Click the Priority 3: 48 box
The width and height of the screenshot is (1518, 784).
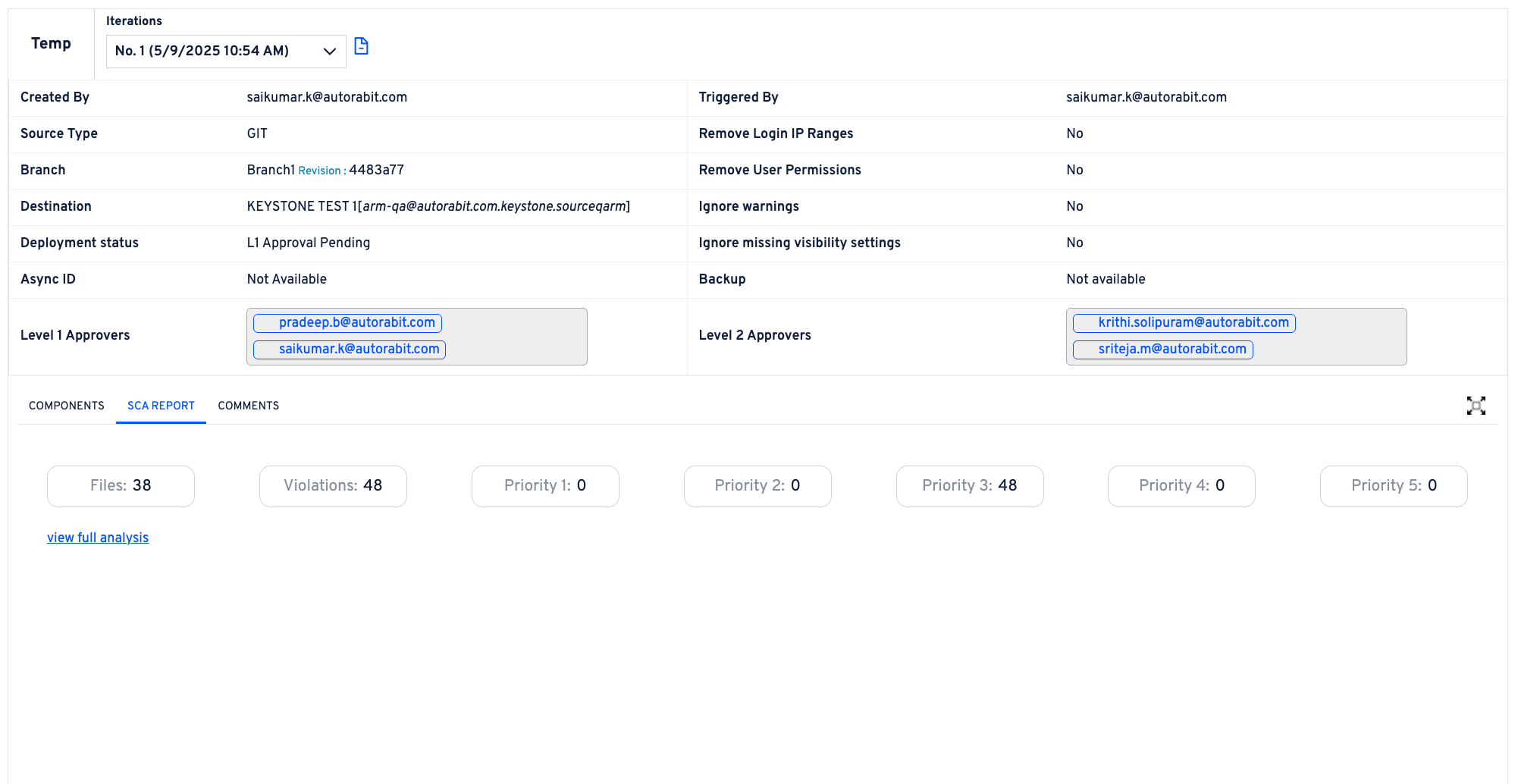point(969,486)
